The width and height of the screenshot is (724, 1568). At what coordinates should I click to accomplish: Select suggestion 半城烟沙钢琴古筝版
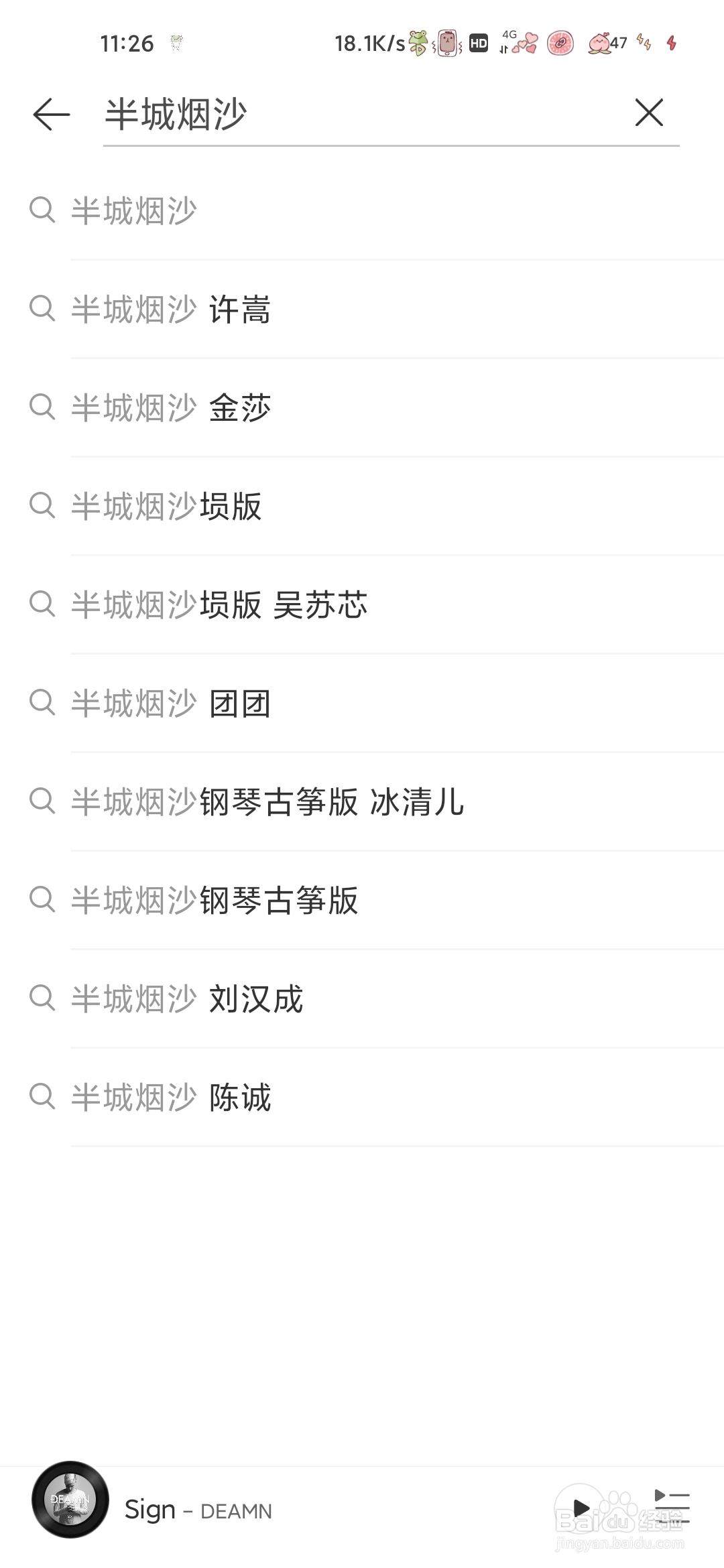click(362, 900)
